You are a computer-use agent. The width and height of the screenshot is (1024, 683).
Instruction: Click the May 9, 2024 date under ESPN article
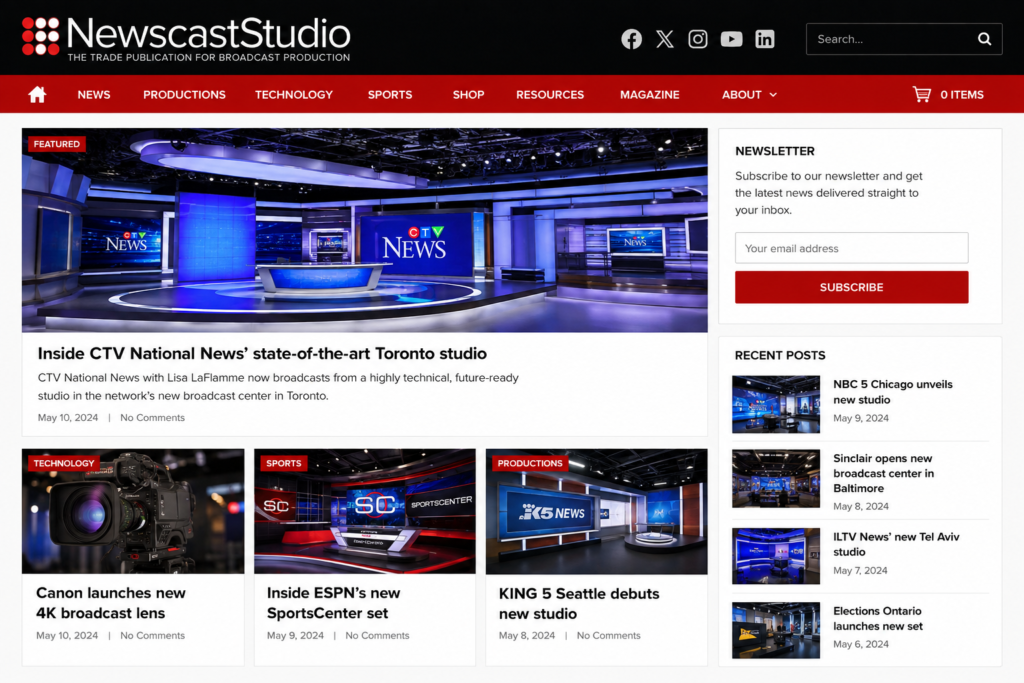(295, 635)
